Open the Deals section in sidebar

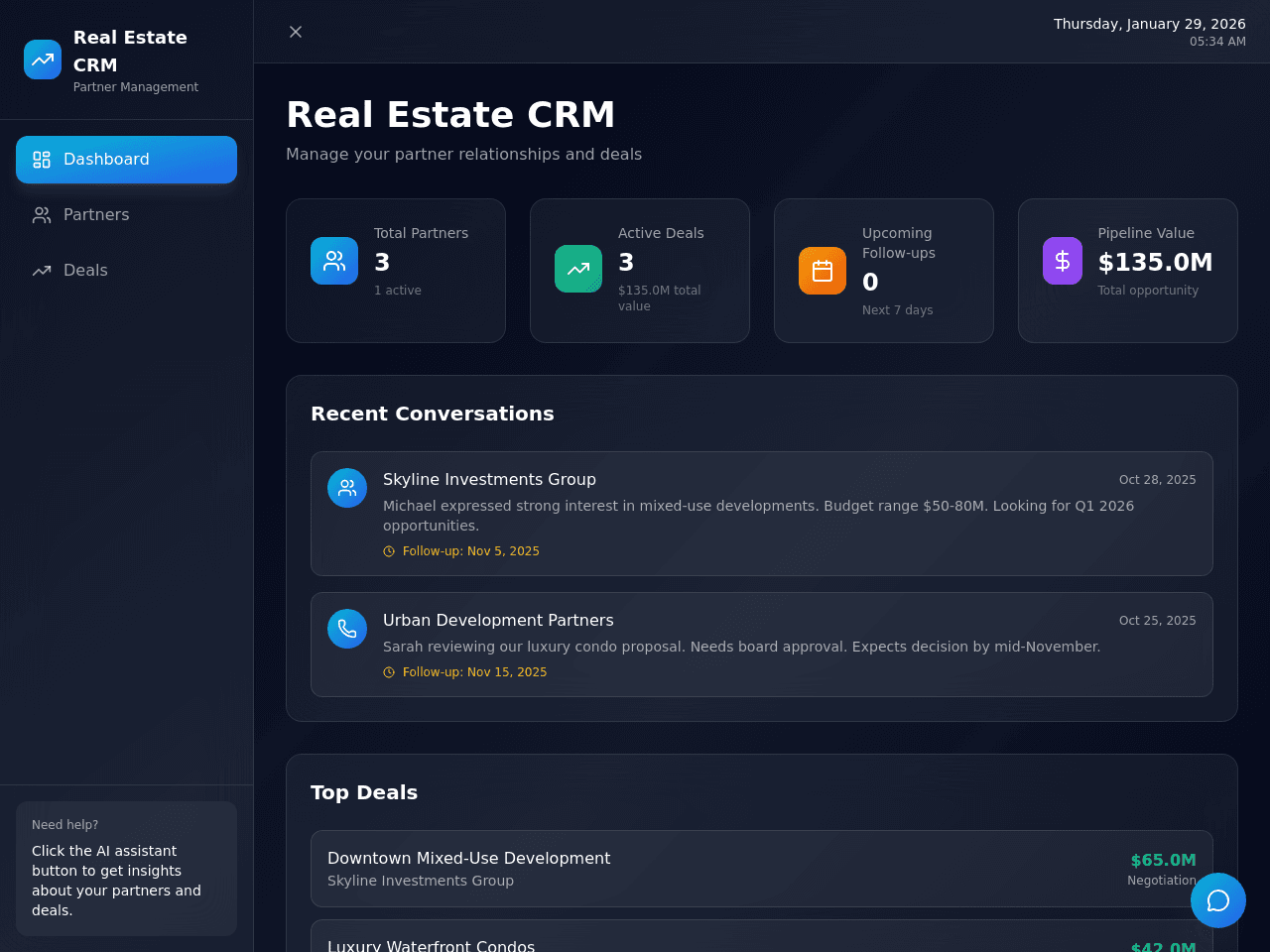(126, 271)
